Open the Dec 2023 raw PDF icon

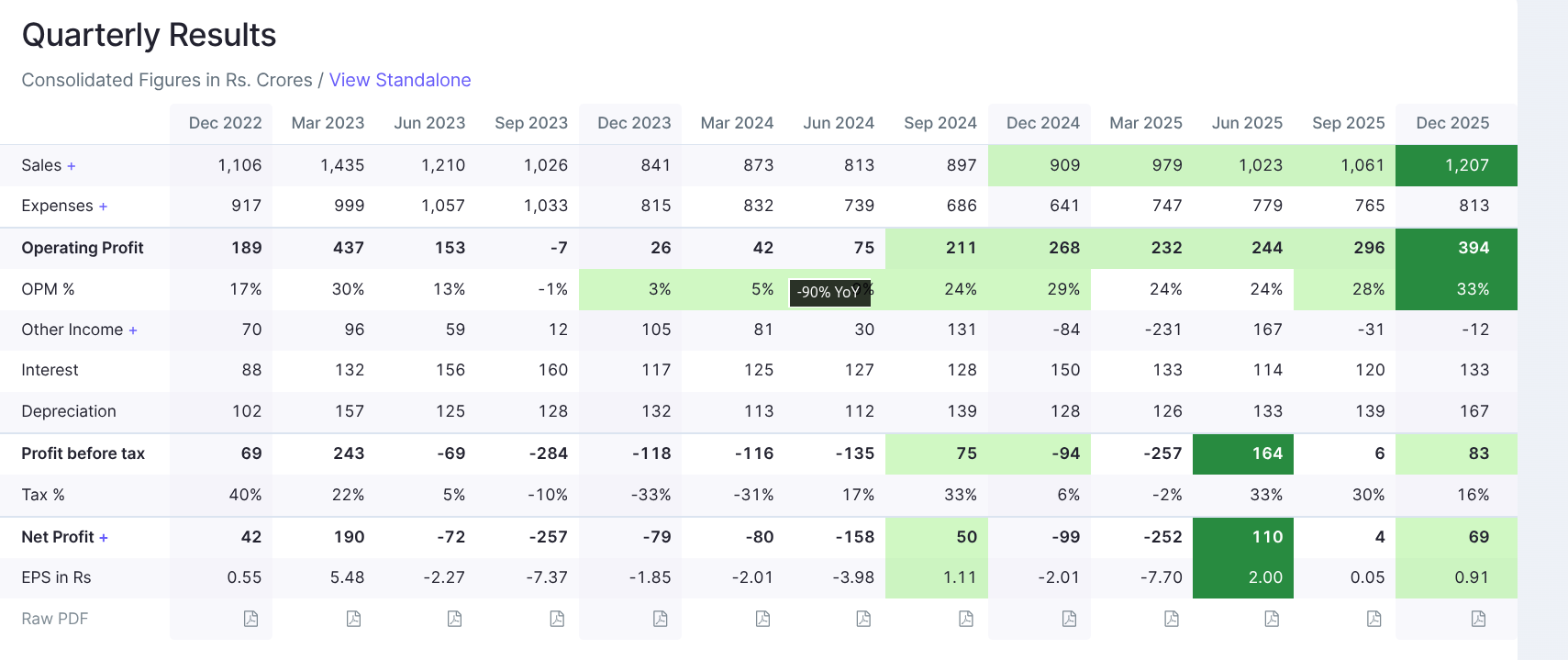coord(660,619)
